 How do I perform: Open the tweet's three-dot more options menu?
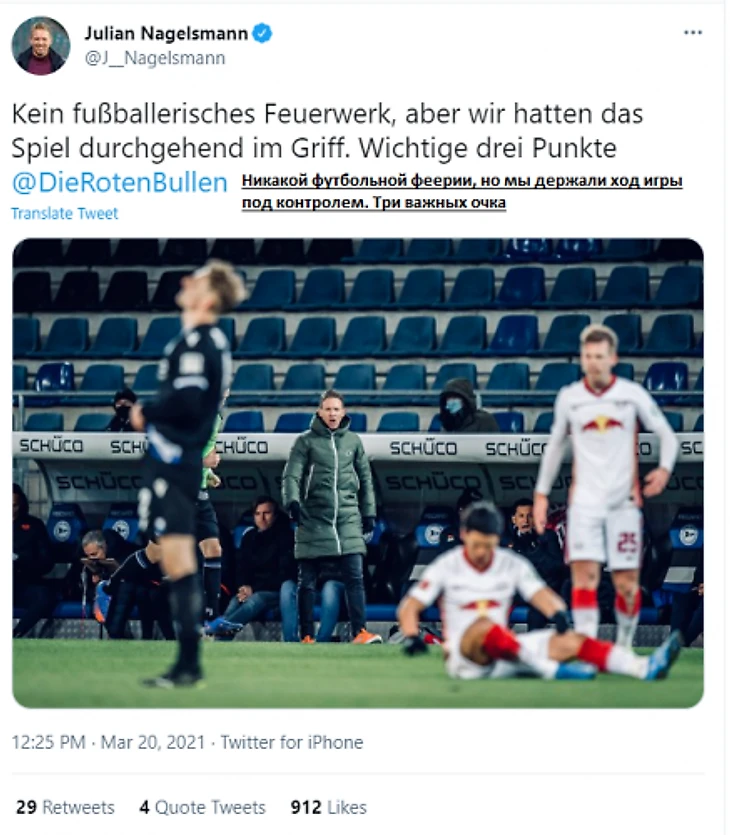point(692,33)
